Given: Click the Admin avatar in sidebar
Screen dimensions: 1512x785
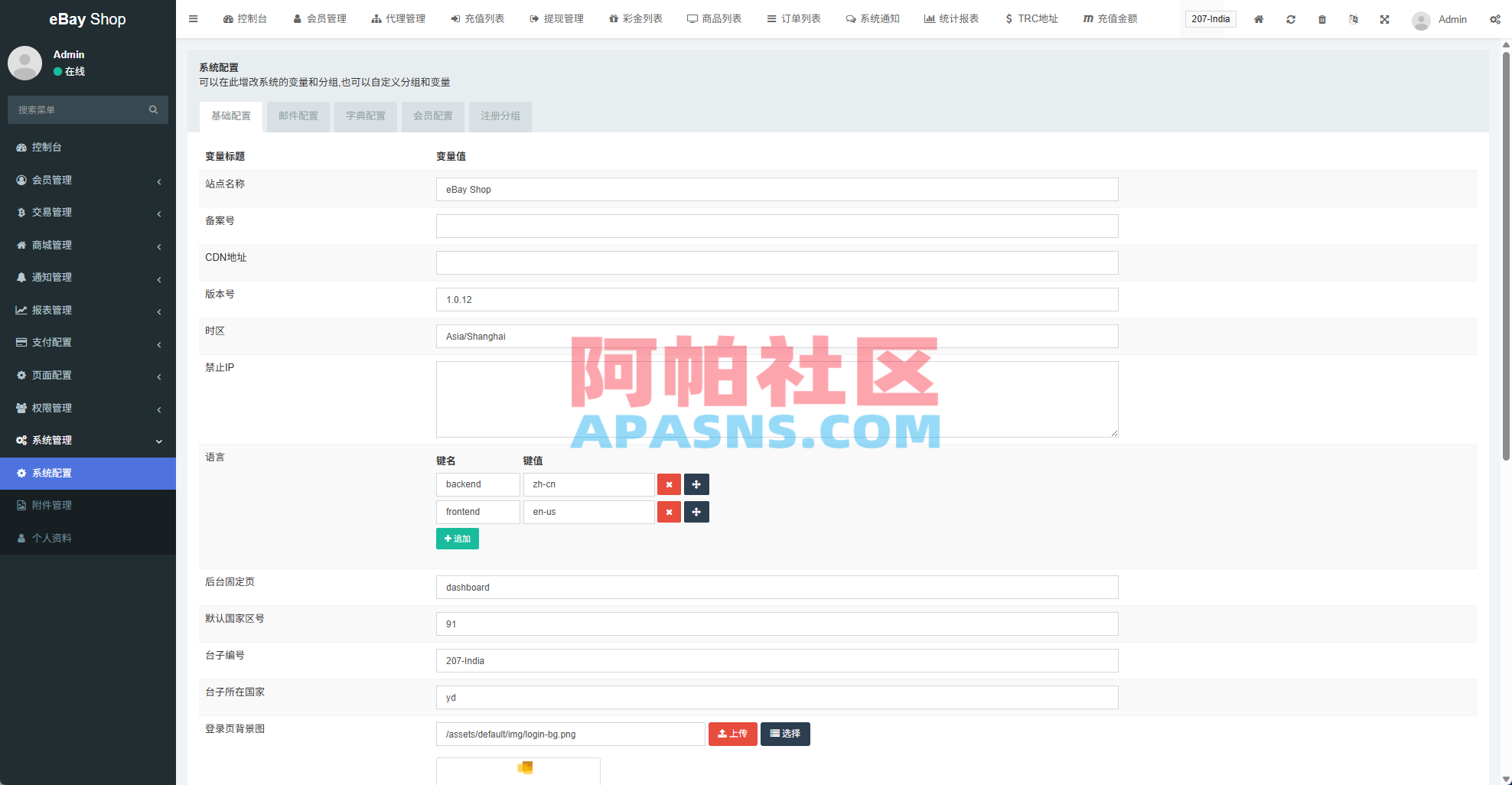Looking at the screenshot, I should [24, 63].
